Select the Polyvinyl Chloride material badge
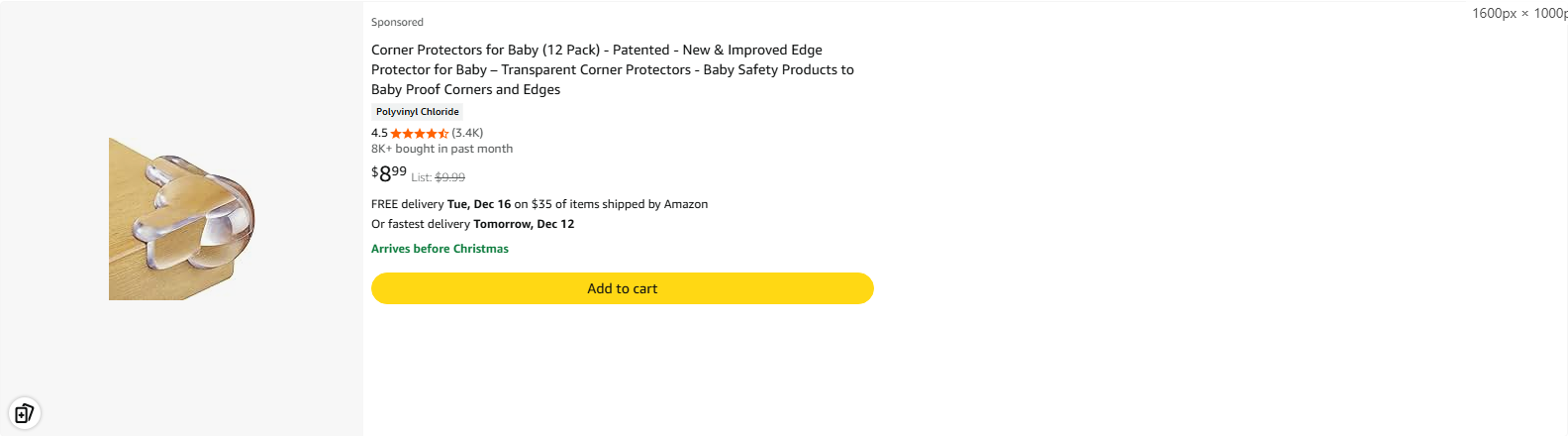1568x436 pixels. click(417, 112)
